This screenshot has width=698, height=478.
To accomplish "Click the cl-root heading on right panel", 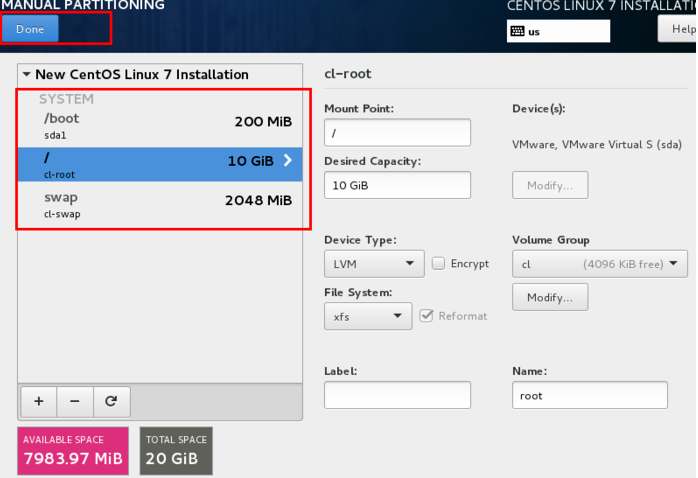I will tap(348, 74).
